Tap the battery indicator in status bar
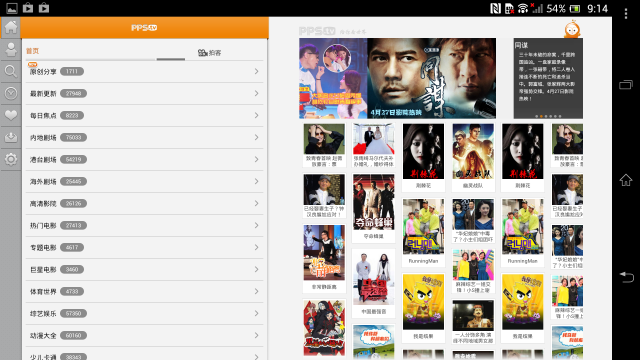Viewport: 640px width, 360px height. 575,9
